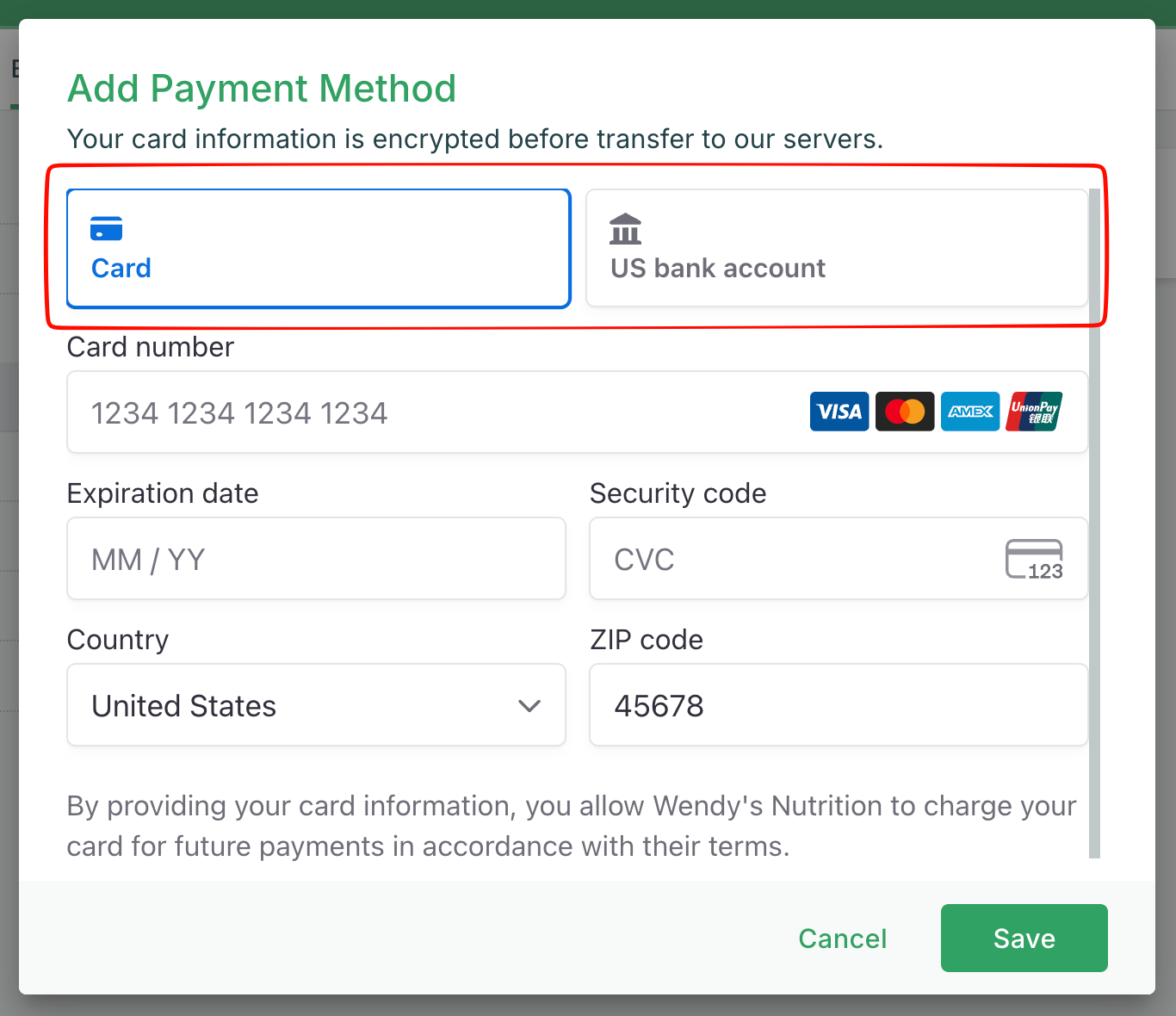Click the Visa logo icon

point(839,412)
